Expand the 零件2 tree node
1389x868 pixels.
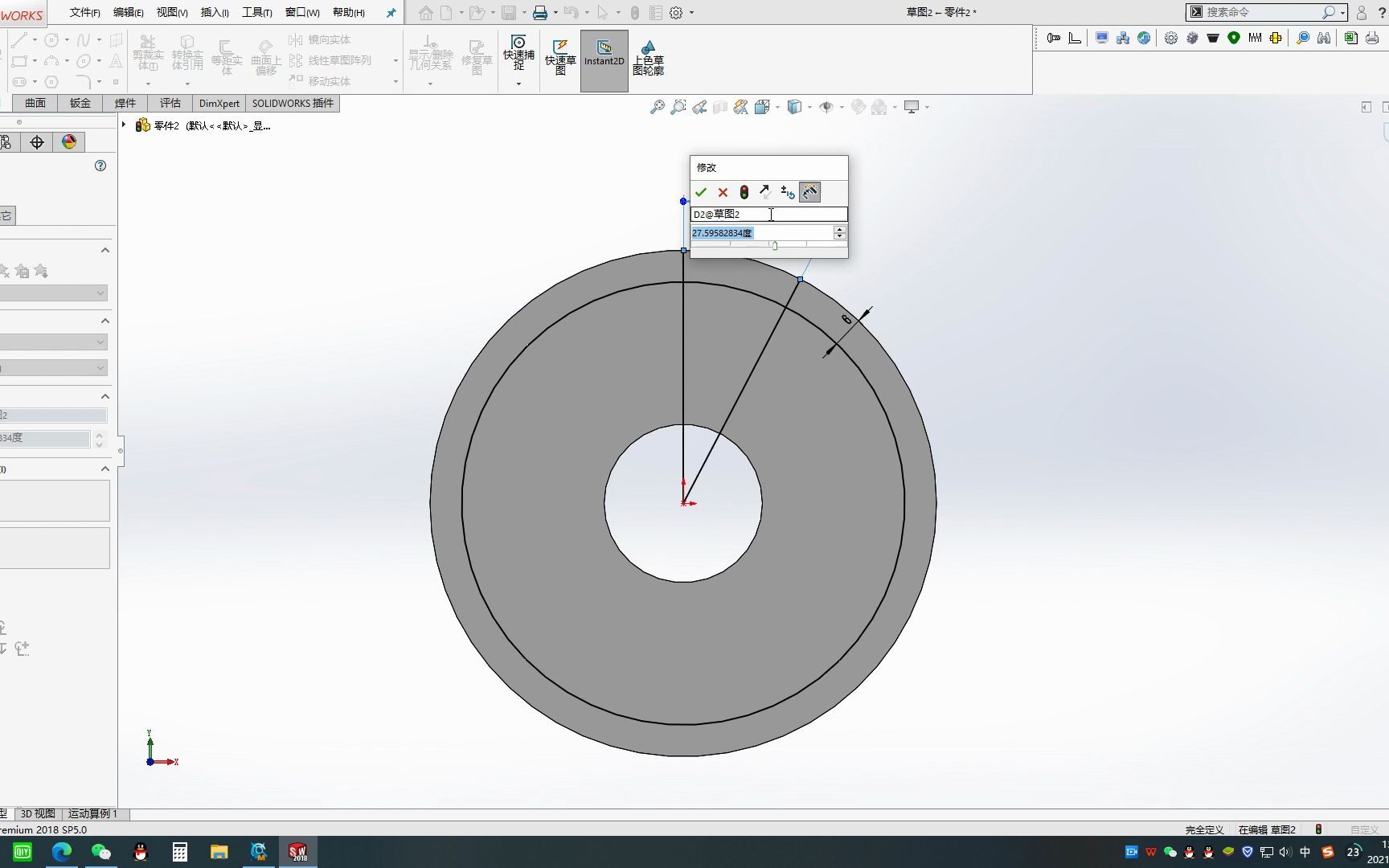(123, 125)
